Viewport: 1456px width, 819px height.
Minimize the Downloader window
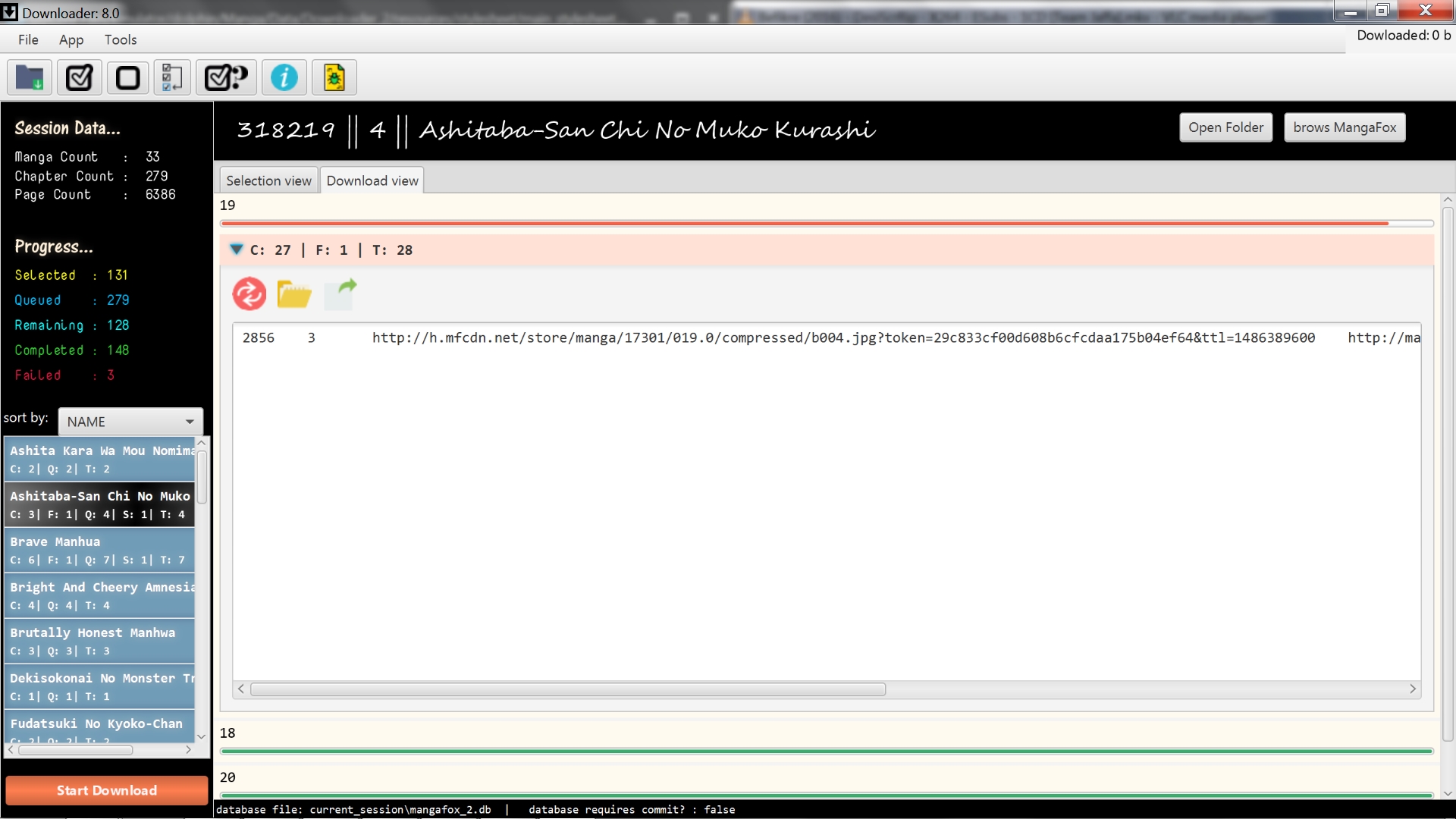[x=1351, y=11]
